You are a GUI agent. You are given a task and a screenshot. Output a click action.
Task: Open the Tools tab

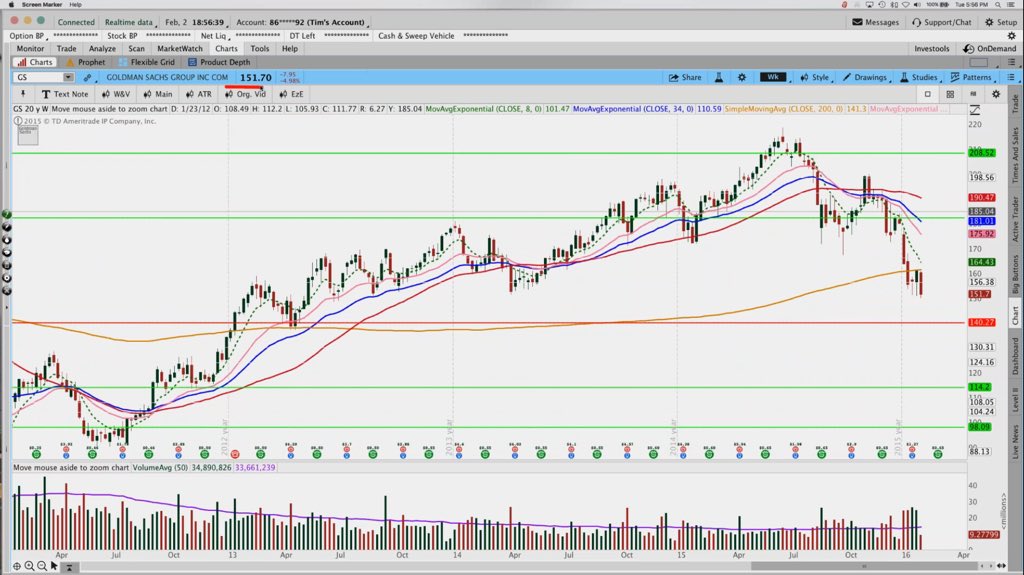[259, 48]
